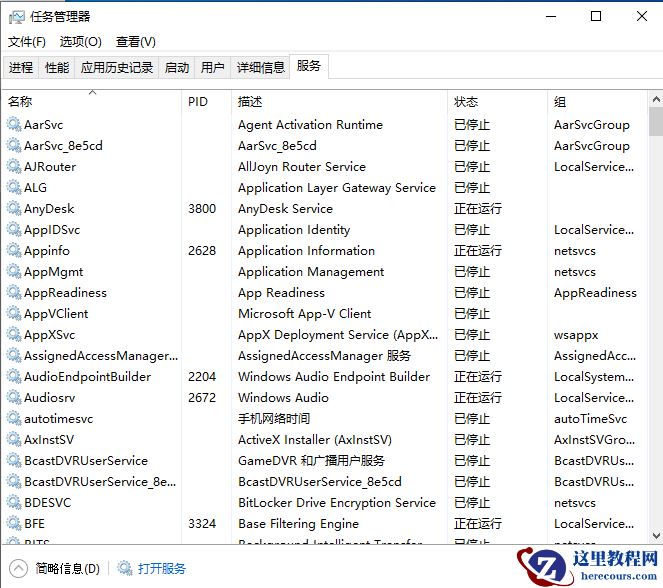Viewport: 663px width, 588px height.
Task: Open the 选项(O) menu
Action: tap(80, 42)
